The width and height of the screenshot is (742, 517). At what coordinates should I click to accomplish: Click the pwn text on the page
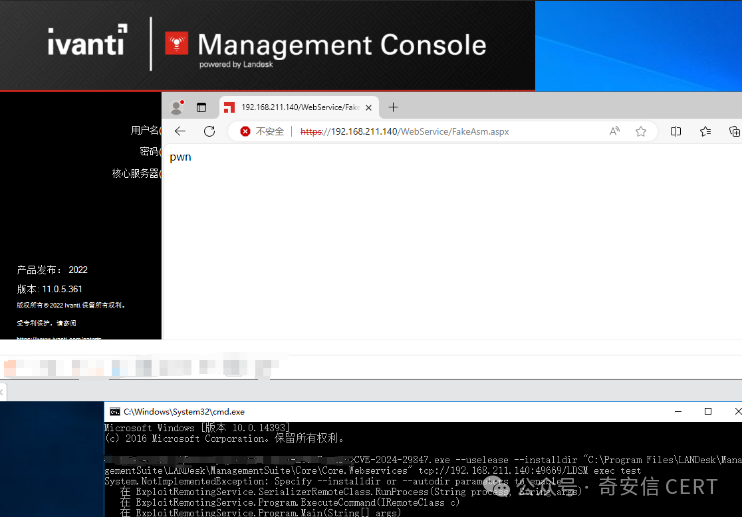(x=180, y=158)
